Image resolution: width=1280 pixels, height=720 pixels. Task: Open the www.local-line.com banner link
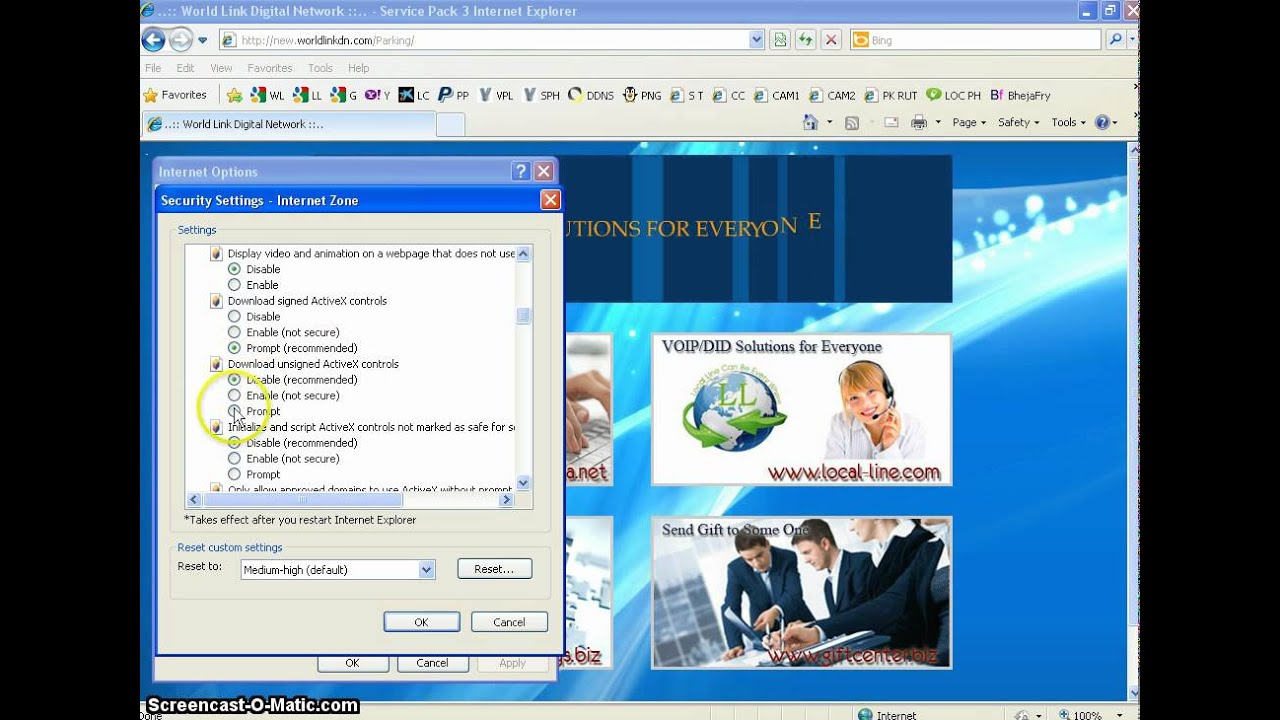tap(802, 409)
